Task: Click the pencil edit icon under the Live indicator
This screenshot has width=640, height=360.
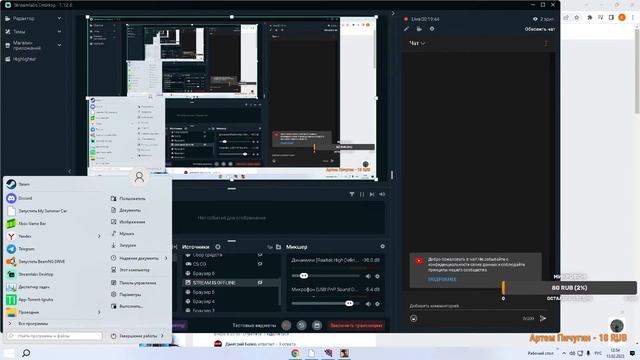Action: 407,29
